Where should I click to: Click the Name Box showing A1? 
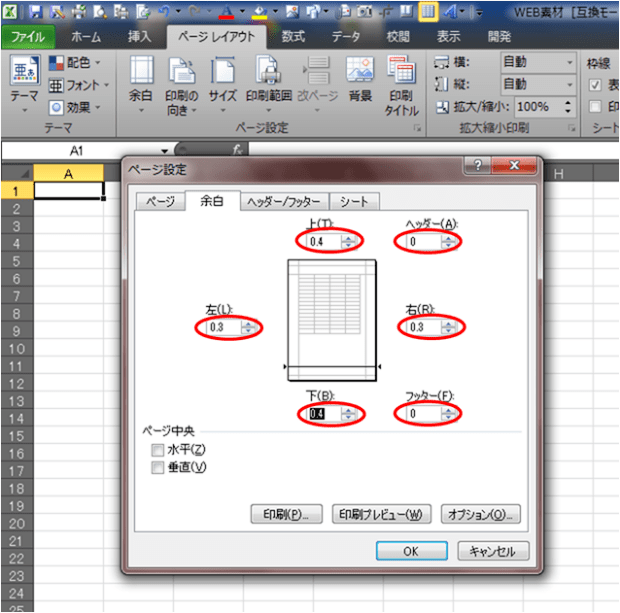point(78,151)
